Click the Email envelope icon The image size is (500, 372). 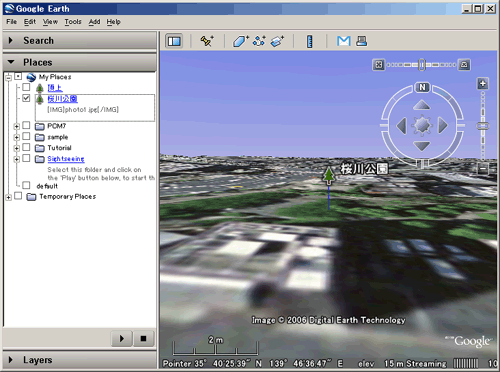pos(344,41)
